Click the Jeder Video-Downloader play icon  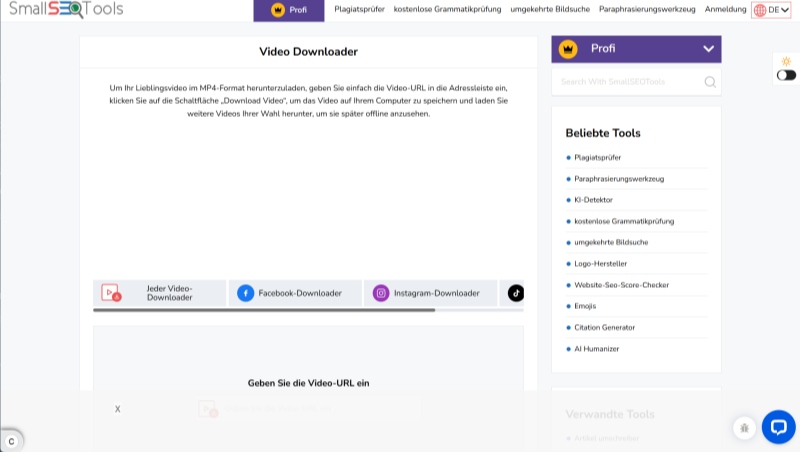coord(110,293)
